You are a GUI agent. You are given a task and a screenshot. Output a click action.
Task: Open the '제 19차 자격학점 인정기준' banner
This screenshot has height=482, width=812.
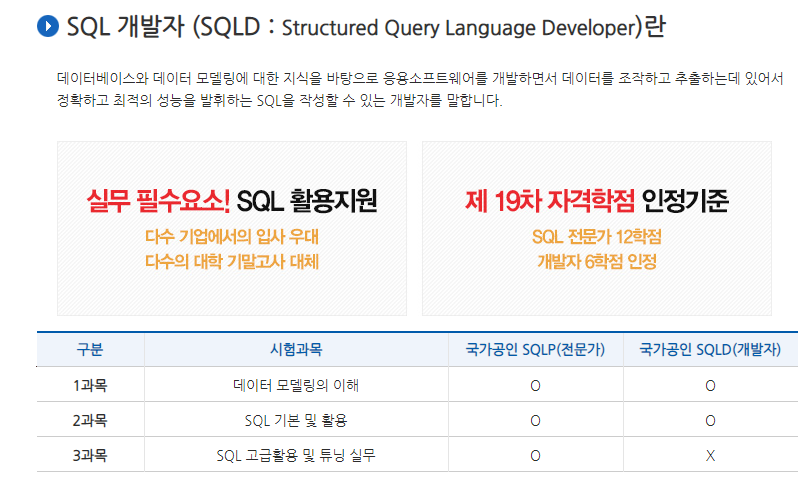click(597, 228)
